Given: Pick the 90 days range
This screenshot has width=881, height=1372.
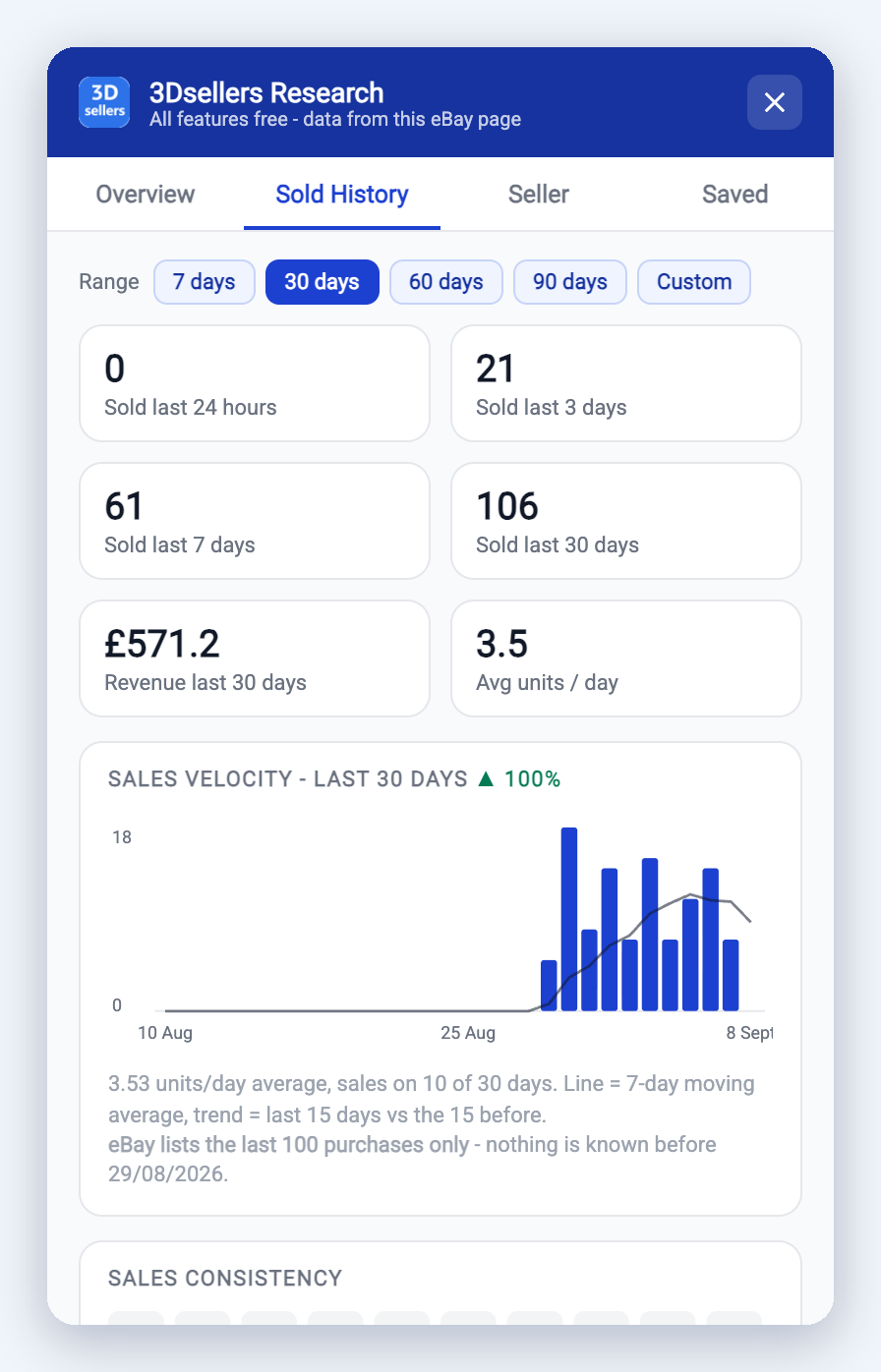Looking at the screenshot, I should pos(570,282).
